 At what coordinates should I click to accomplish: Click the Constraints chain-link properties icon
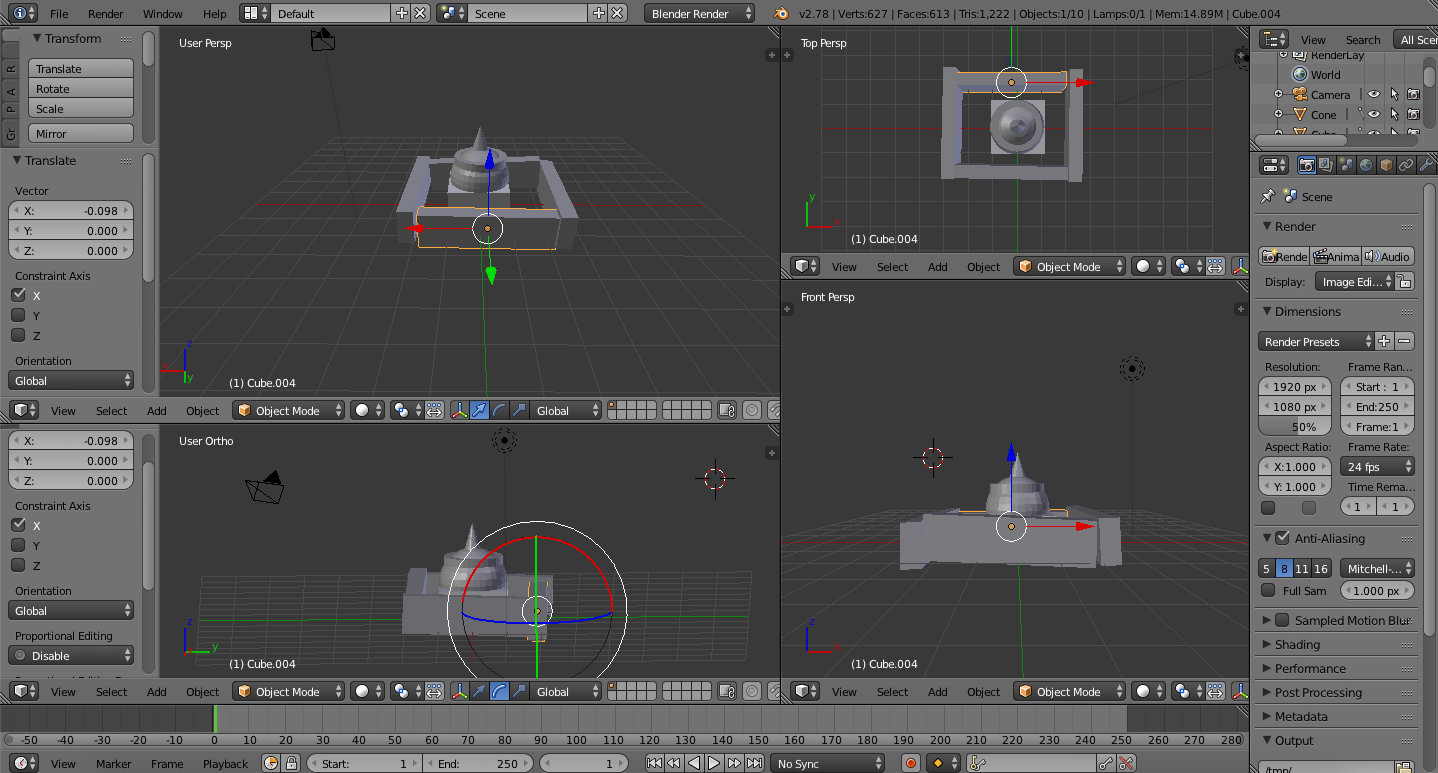click(x=1406, y=165)
